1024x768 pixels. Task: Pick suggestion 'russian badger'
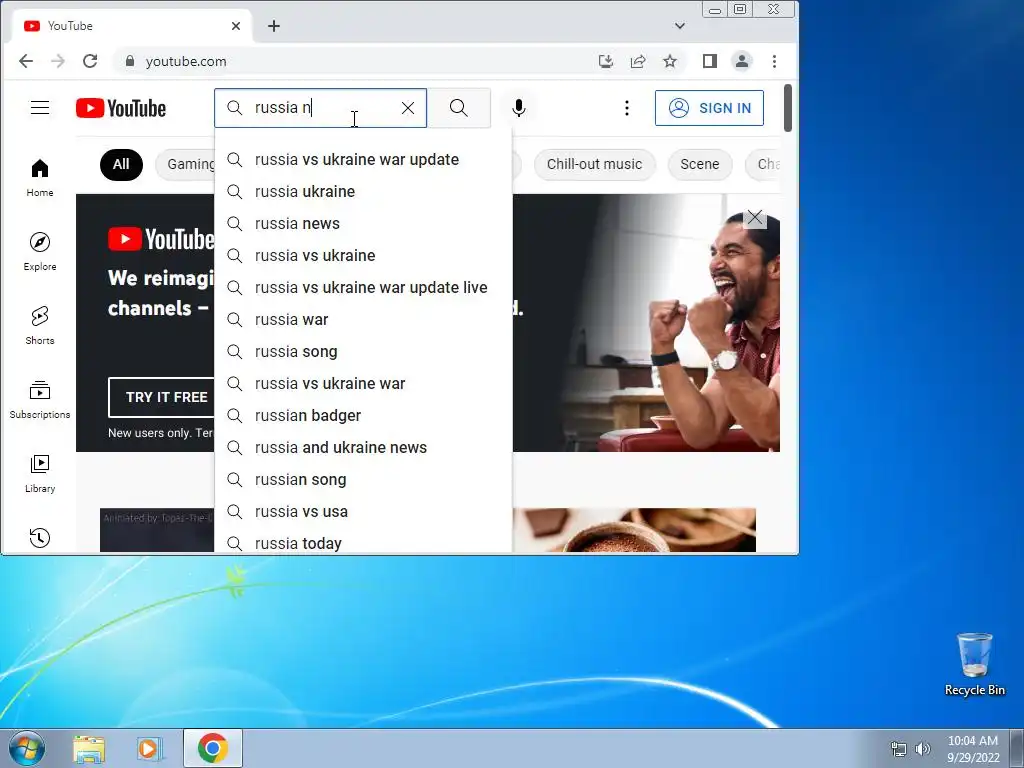(x=363, y=416)
